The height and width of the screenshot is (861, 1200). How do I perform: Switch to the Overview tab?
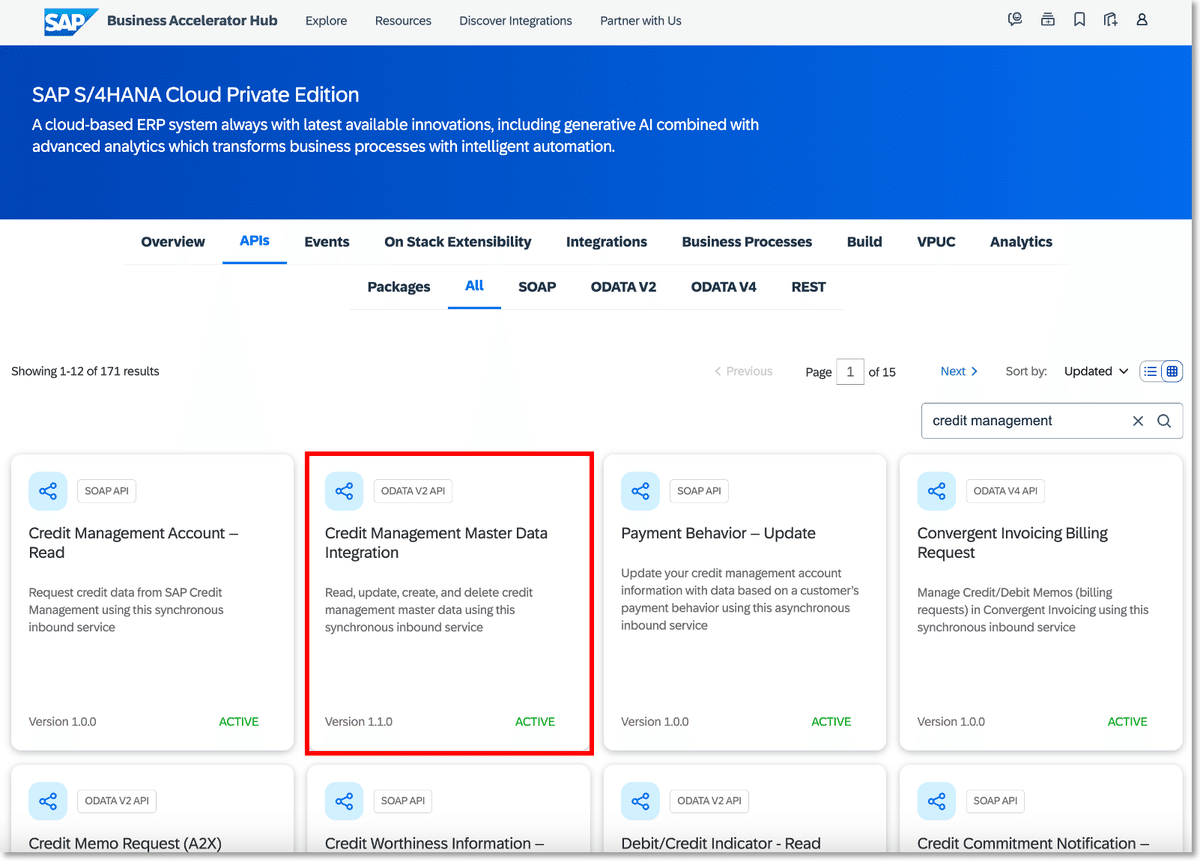click(x=173, y=242)
